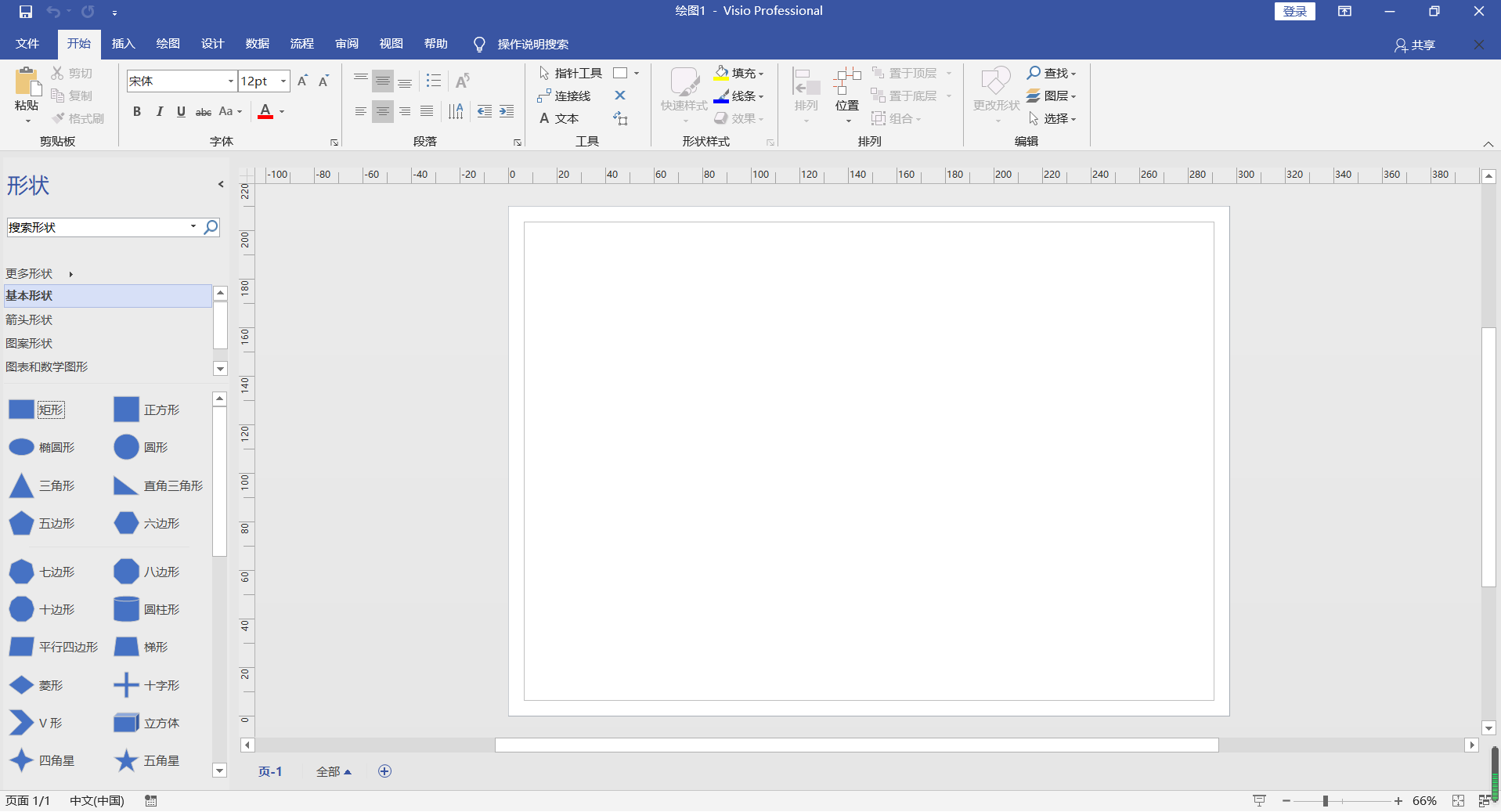Open the 12pt font size dropdown
Viewport: 1501px width, 812px height.
coord(283,81)
